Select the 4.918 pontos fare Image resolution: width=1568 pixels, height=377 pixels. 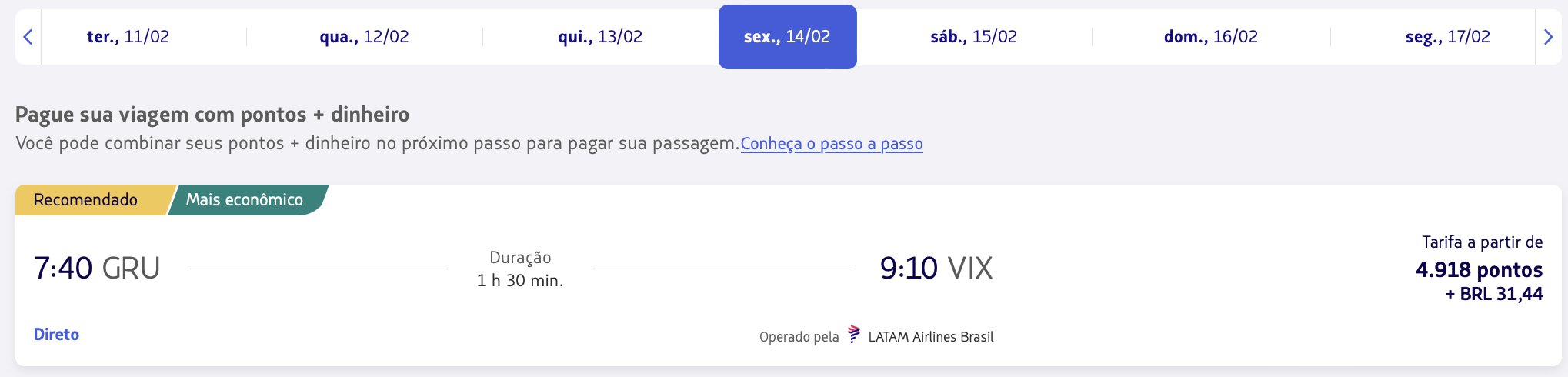[x=1479, y=270]
